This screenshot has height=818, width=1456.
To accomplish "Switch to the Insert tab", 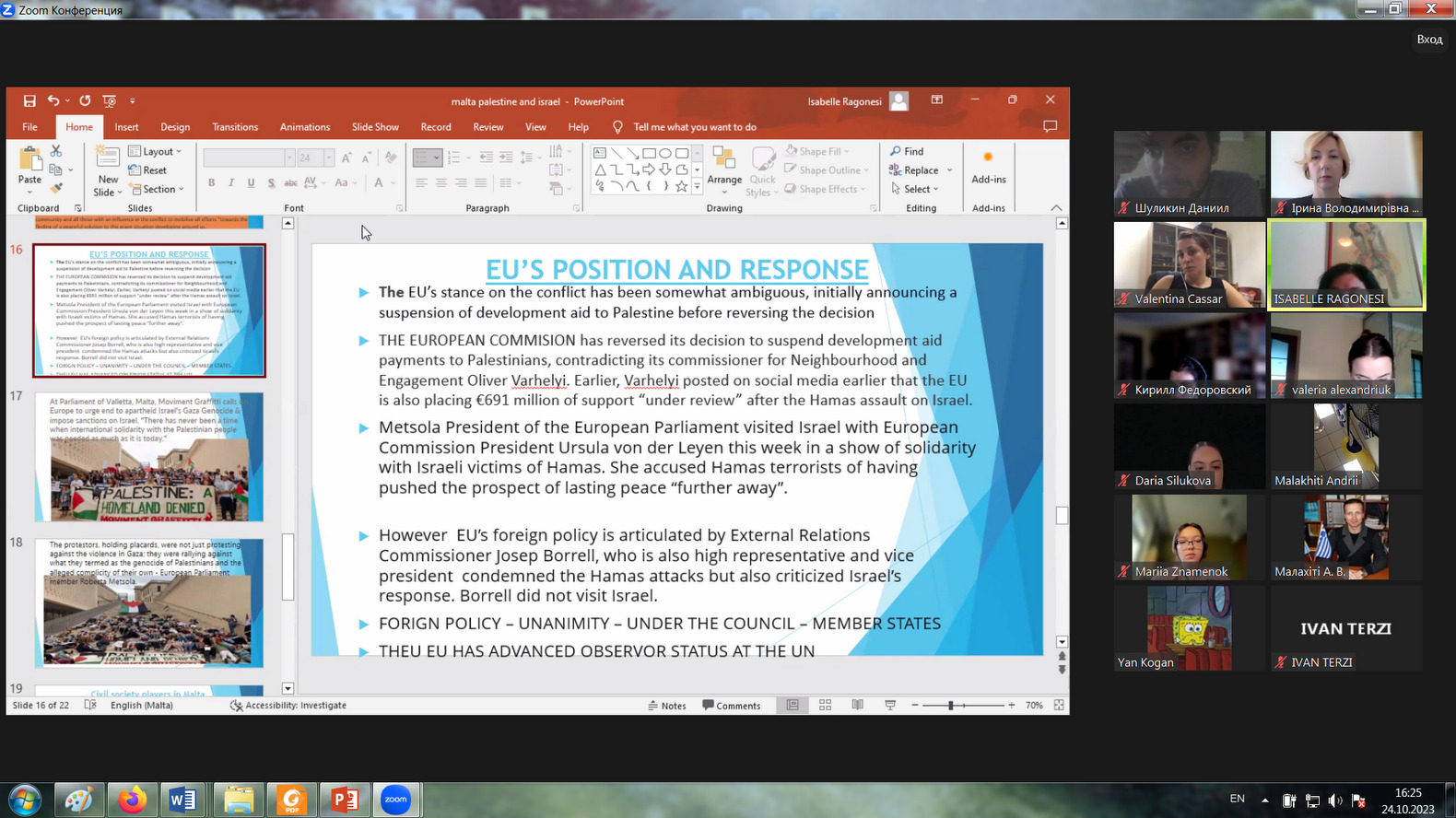I will pyautogui.click(x=126, y=127).
